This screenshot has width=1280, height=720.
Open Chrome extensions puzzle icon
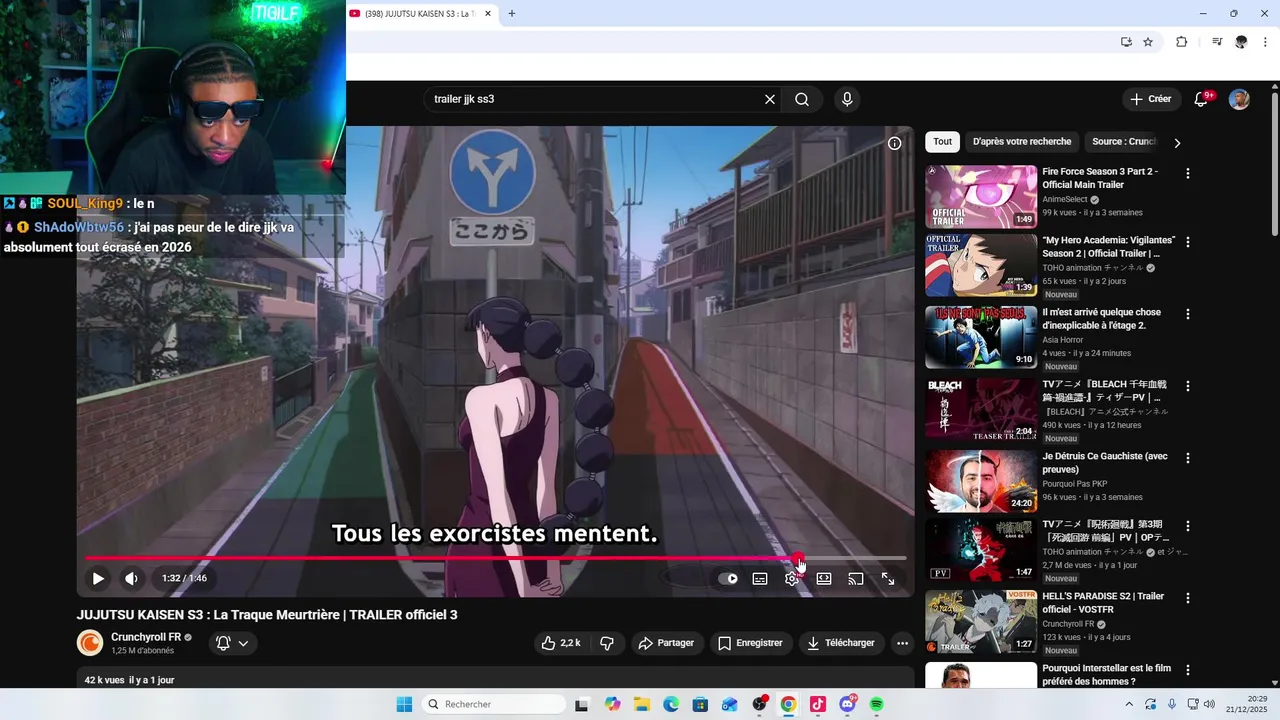(1181, 42)
